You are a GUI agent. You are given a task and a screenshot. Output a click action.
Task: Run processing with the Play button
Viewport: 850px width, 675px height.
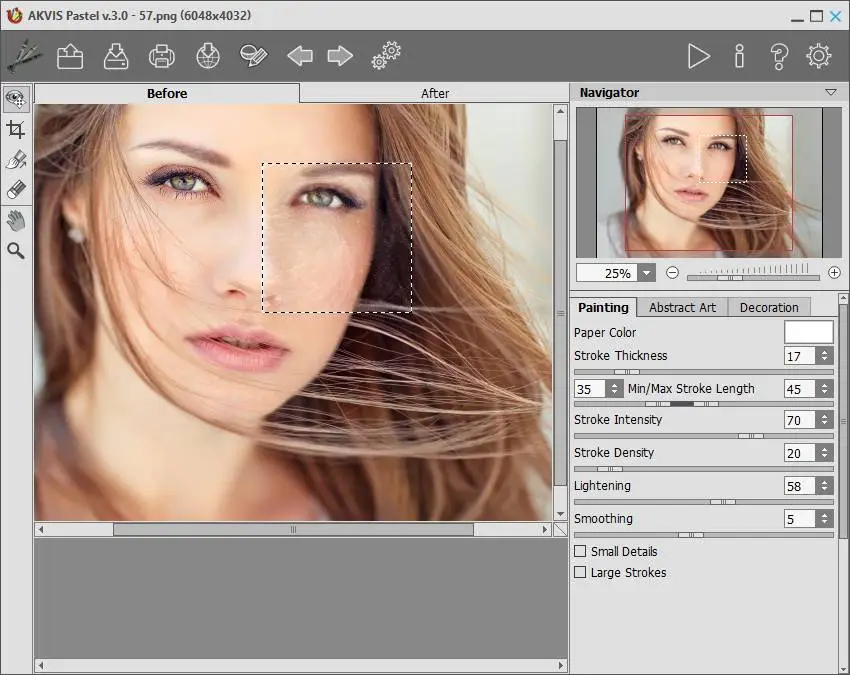click(698, 56)
